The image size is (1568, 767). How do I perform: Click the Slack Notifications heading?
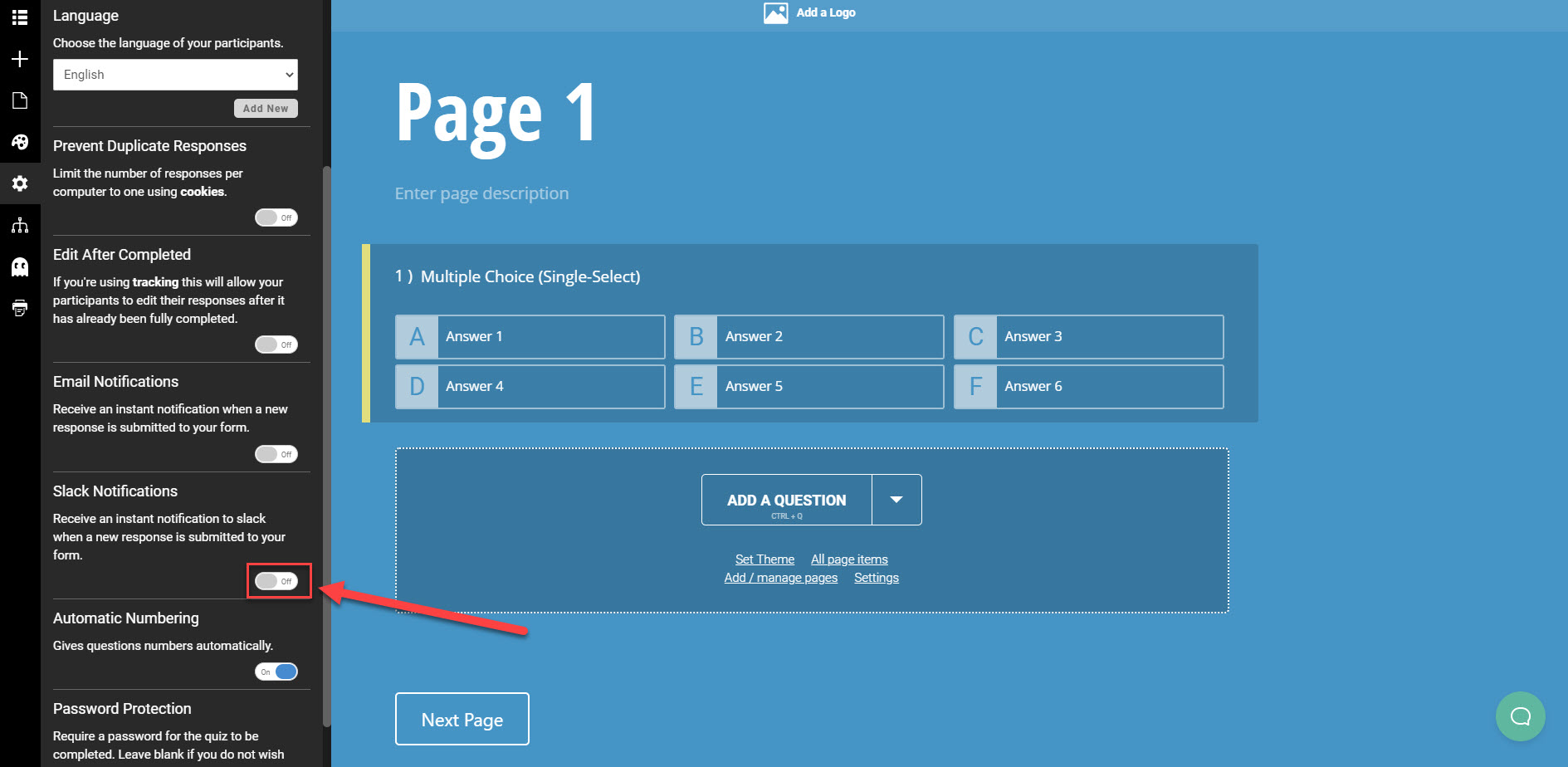point(115,491)
